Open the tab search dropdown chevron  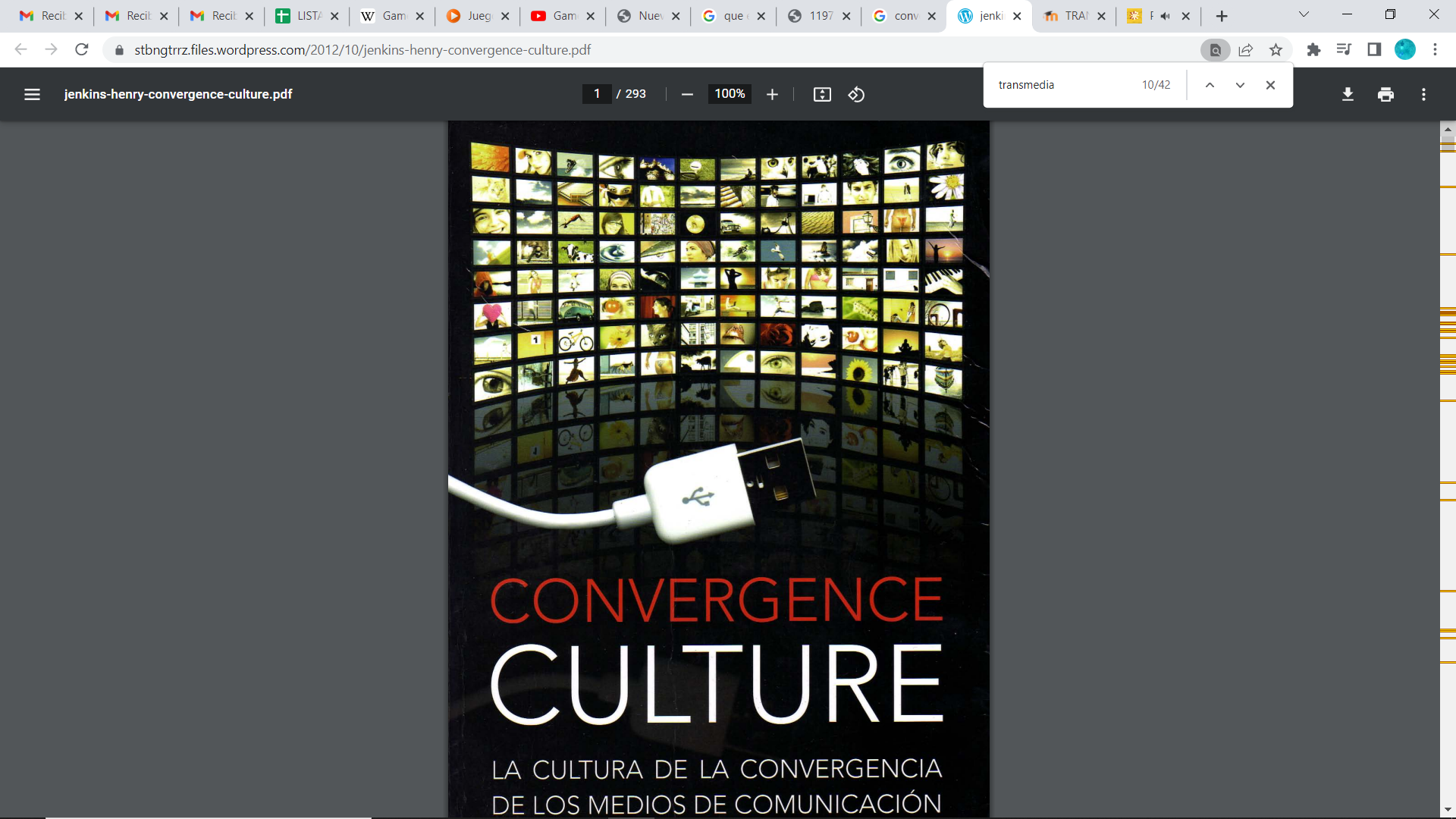tap(1304, 15)
